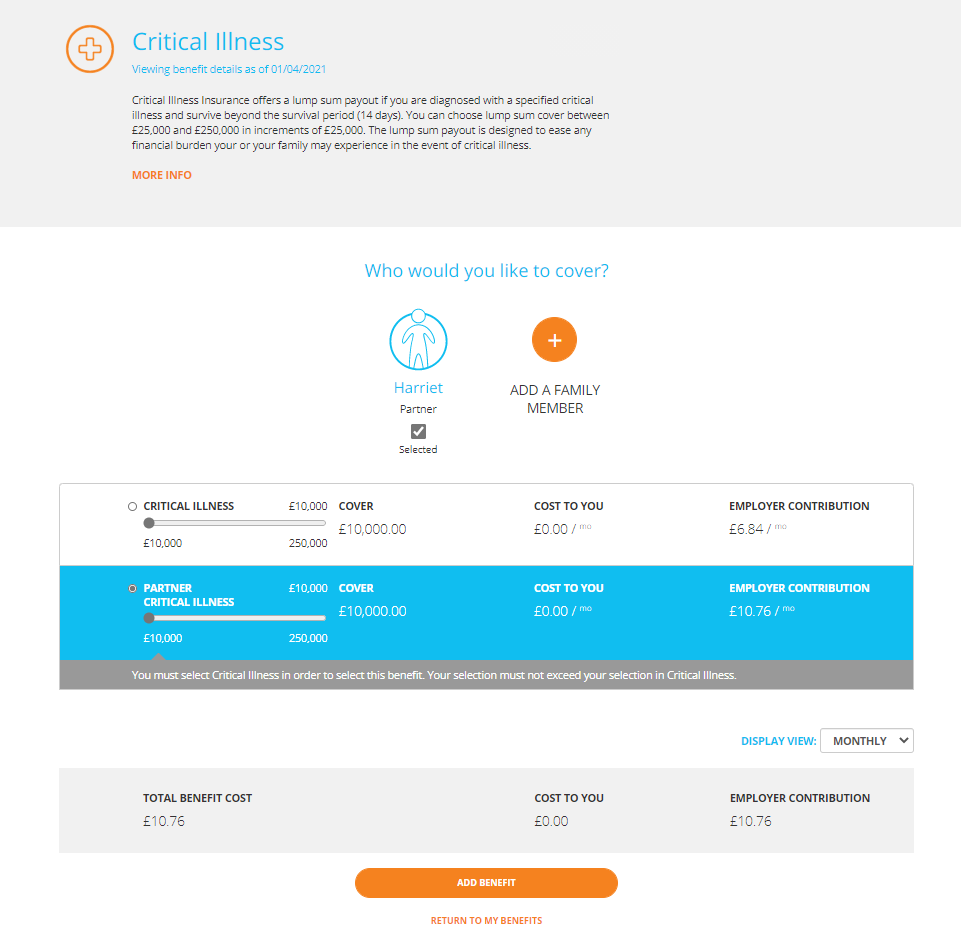Viewport: 961px width, 946px height.
Task: Open the Display View Monthly dropdown
Action: [x=867, y=741]
